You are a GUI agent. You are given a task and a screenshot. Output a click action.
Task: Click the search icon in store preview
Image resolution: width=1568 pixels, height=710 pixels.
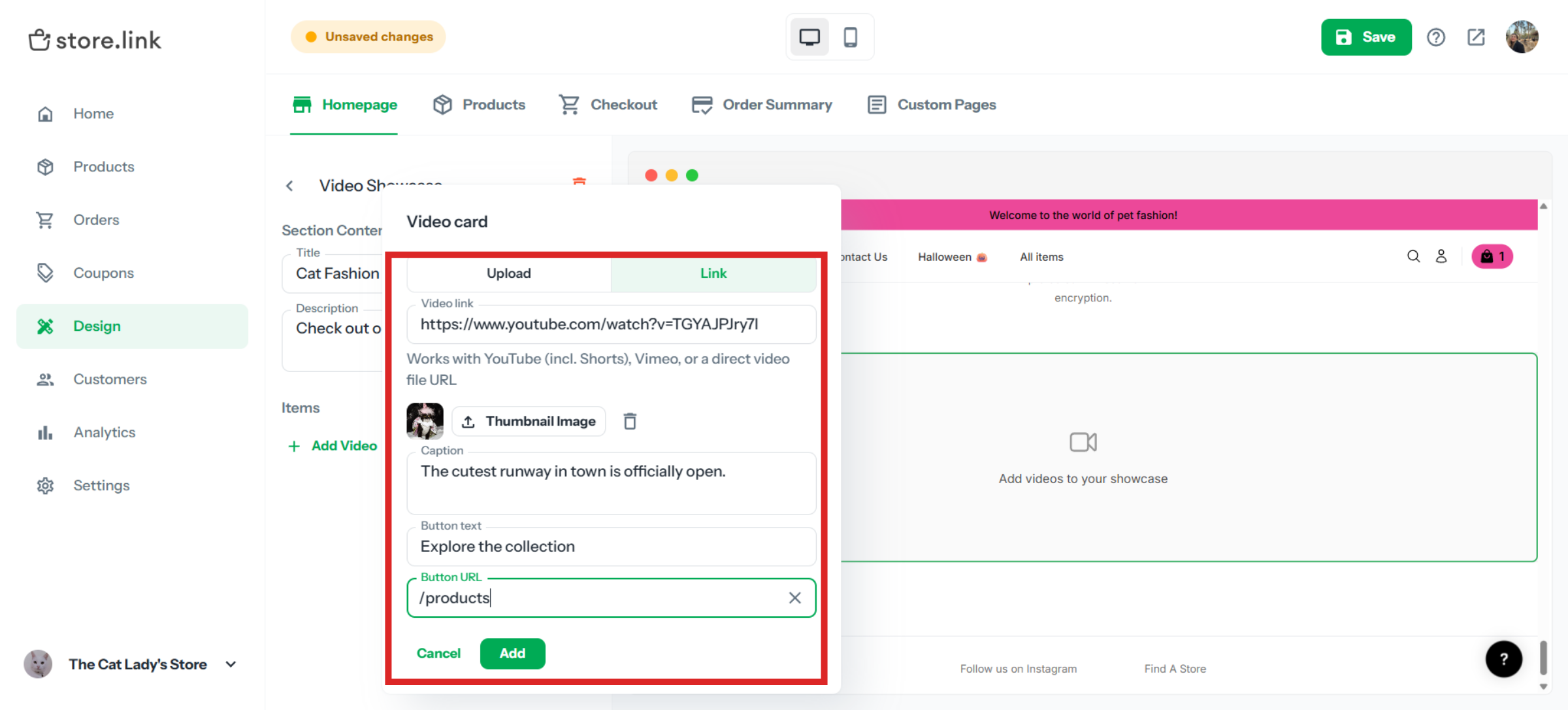(x=1413, y=256)
